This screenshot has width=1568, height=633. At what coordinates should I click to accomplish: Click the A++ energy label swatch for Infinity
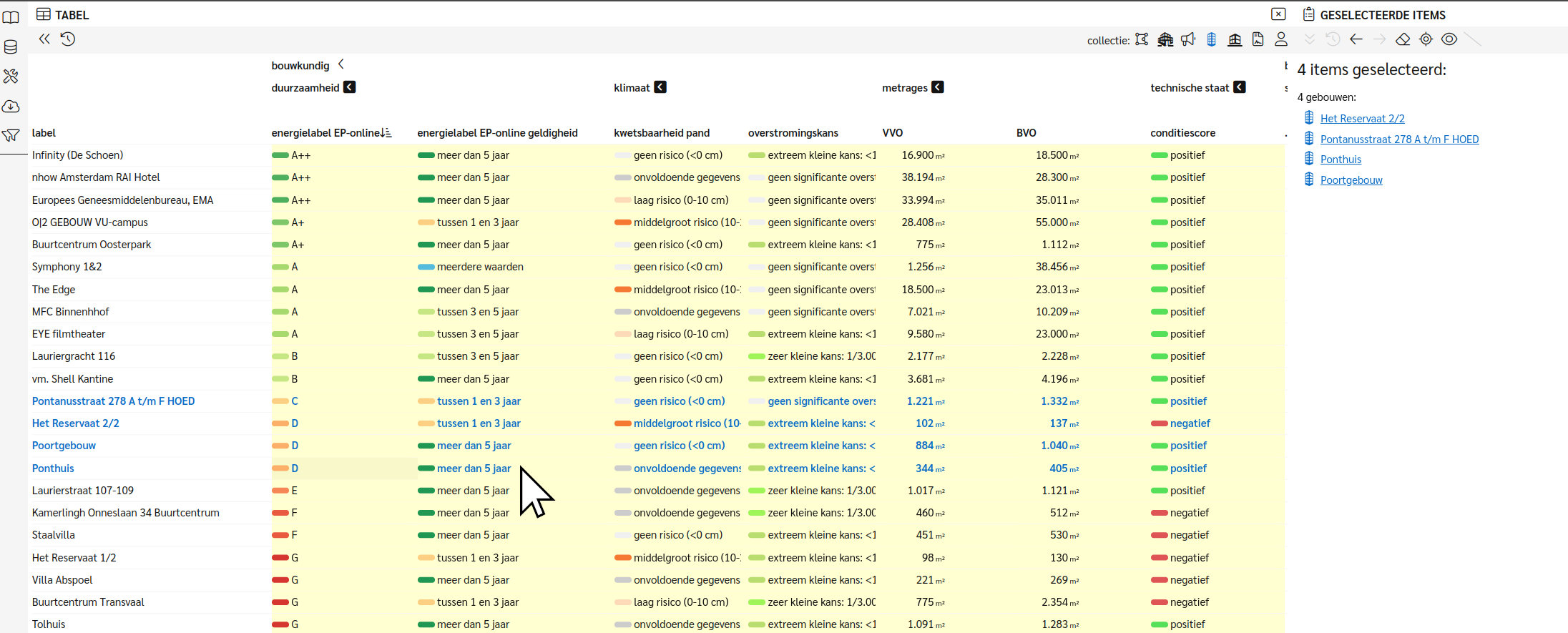(280, 155)
